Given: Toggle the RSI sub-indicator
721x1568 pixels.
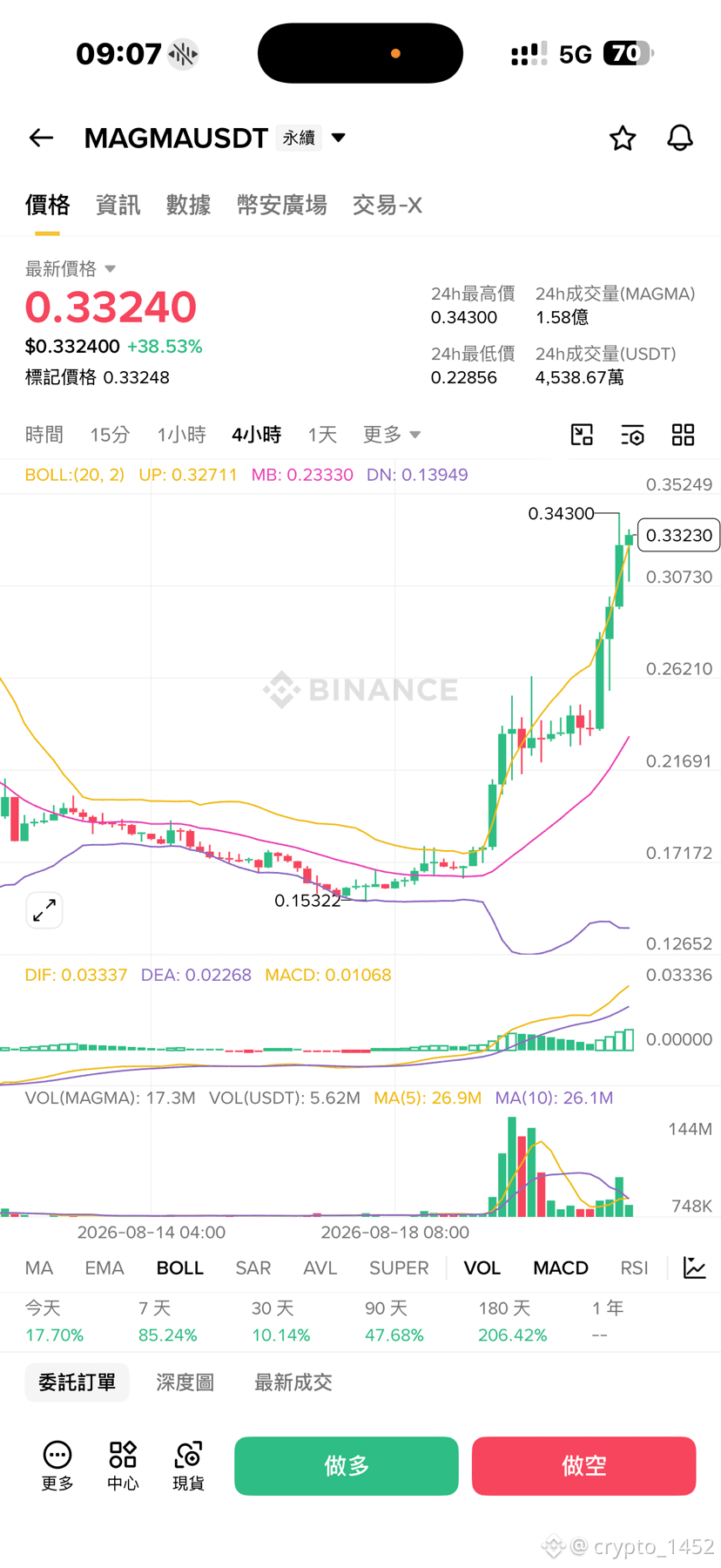Looking at the screenshot, I should click(634, 1267).
